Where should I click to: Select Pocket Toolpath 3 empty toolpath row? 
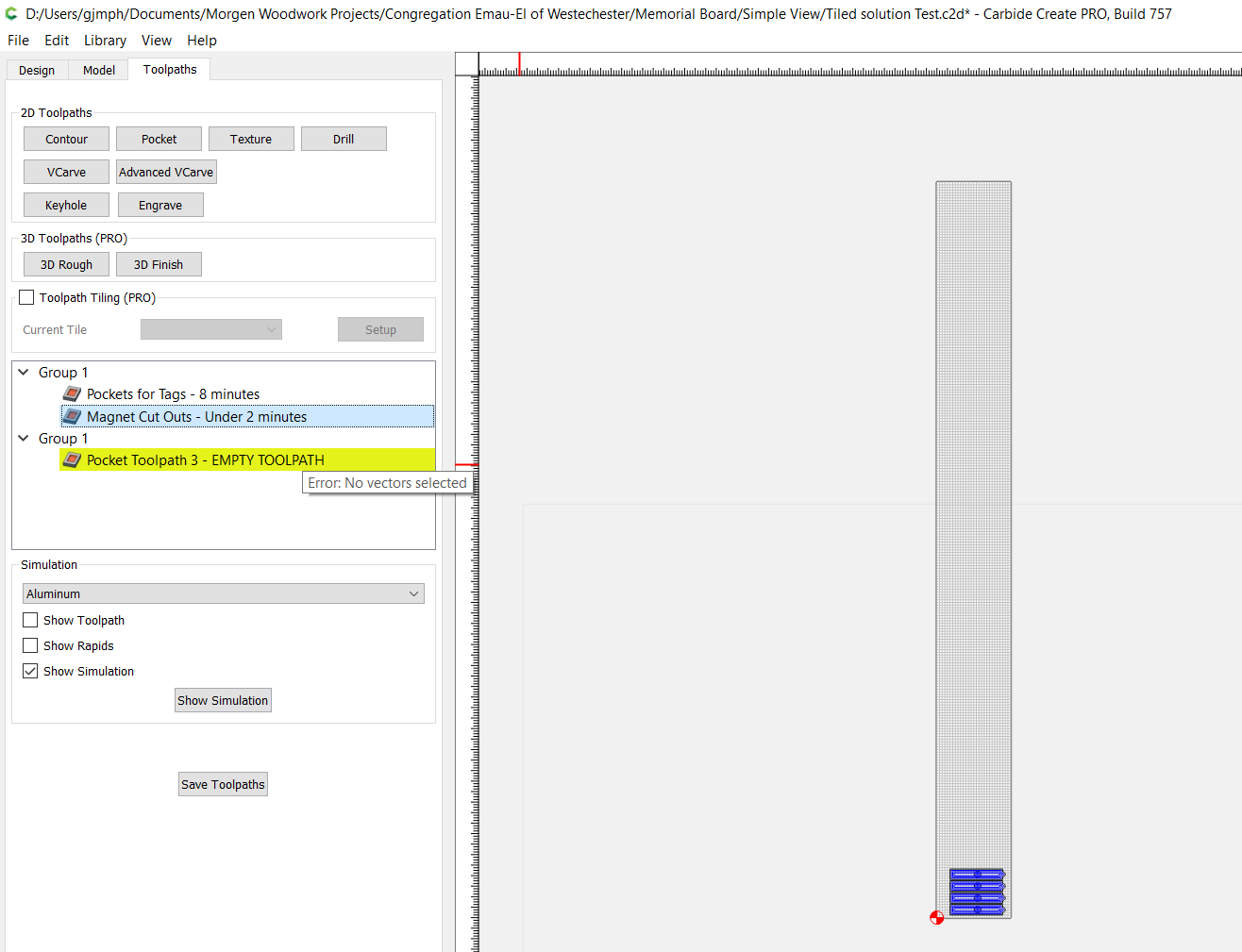point(247,460)
